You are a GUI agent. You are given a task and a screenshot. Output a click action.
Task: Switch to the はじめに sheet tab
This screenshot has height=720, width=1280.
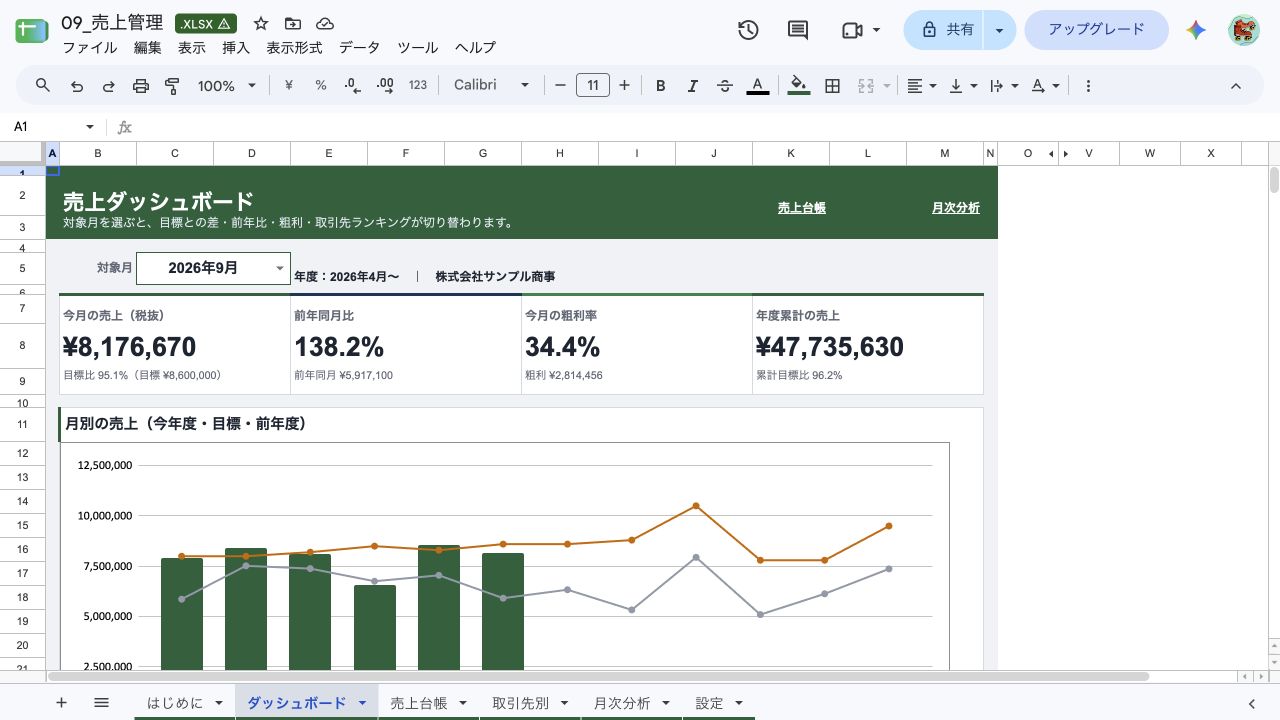[x=185, y=703]
